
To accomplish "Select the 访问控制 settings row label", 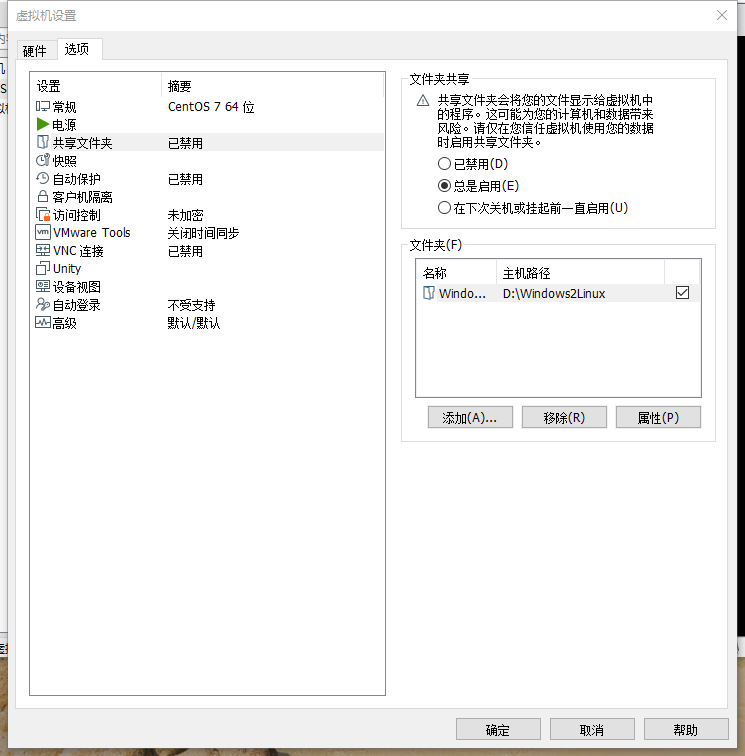I will point(77,215).
